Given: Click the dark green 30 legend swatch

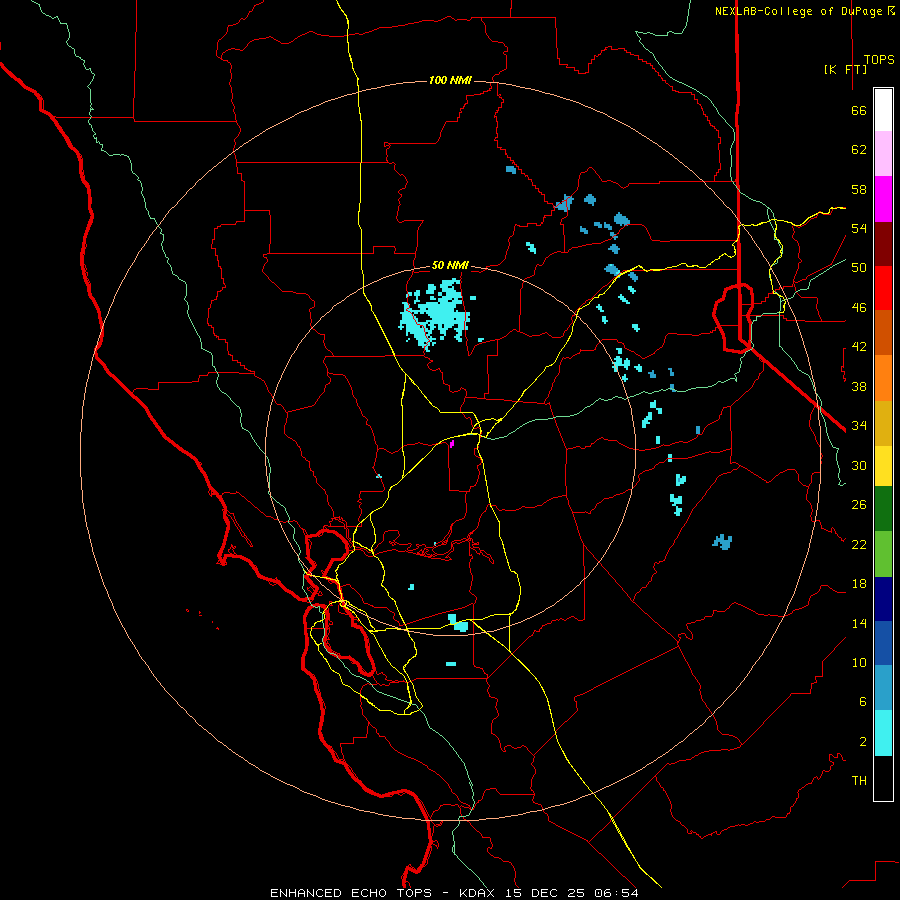Looking at the screenshot, I should [x=883, y=509].
